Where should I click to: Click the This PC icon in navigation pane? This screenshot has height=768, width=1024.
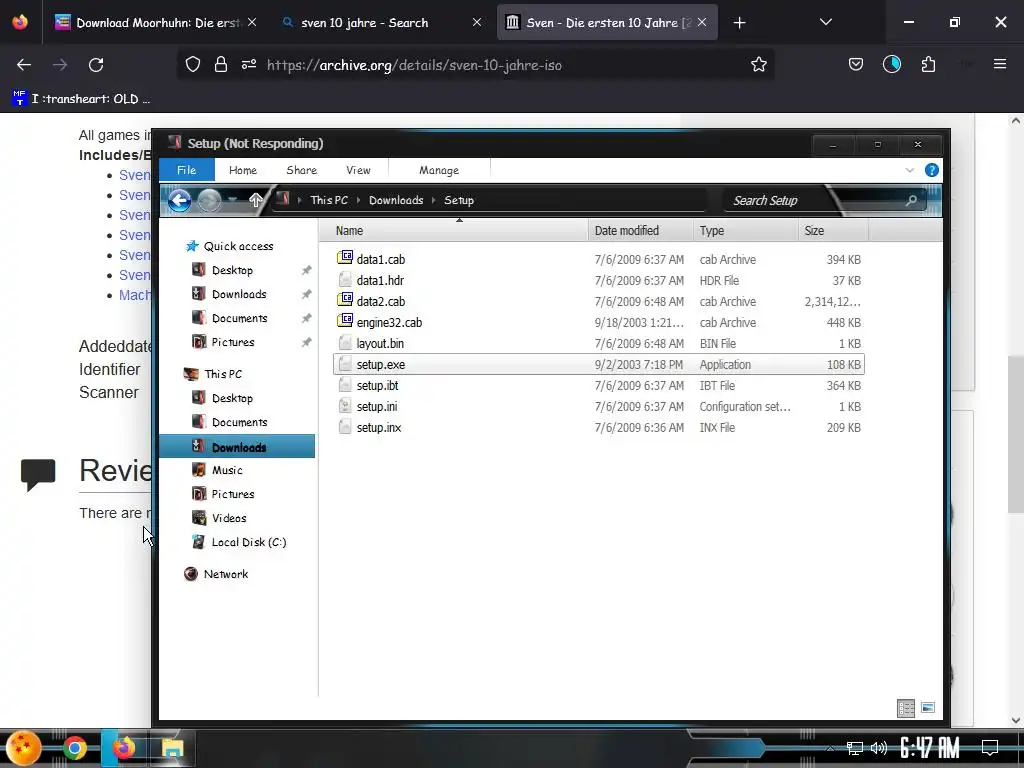pyautogui.click(x=191, y=374)
